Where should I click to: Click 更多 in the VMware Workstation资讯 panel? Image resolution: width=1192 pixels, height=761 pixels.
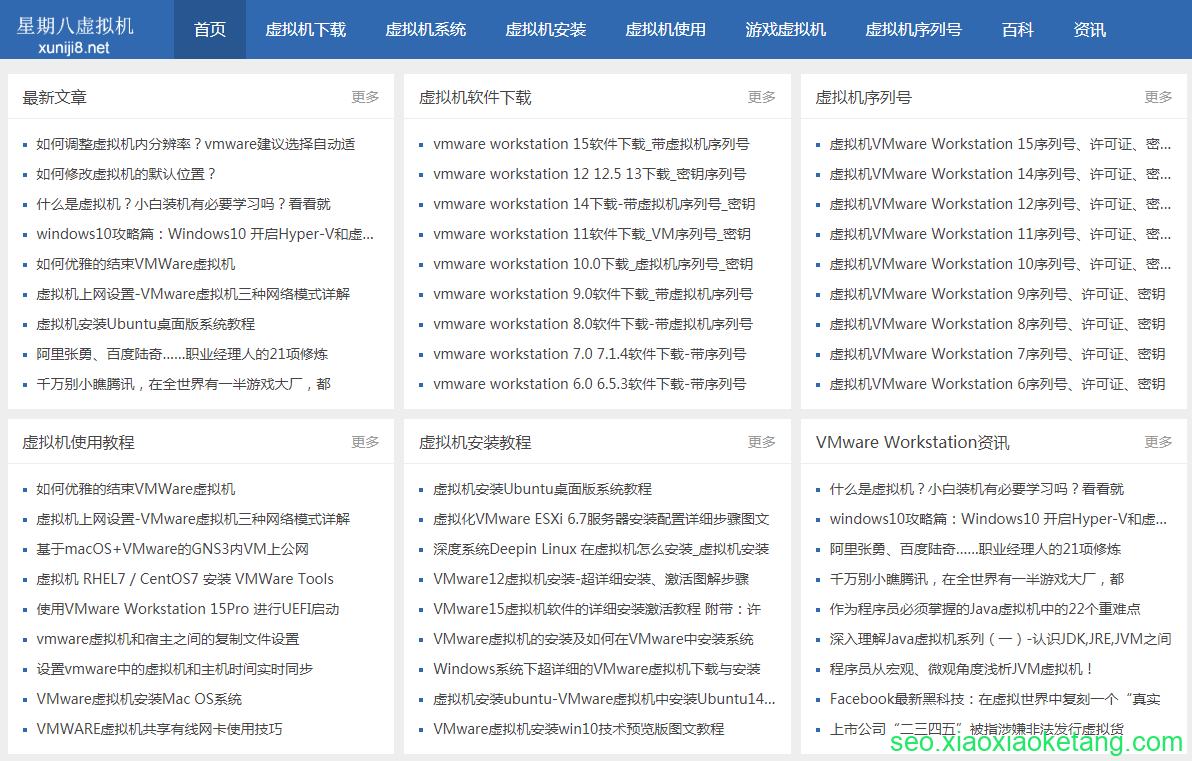coord(1159,442)
